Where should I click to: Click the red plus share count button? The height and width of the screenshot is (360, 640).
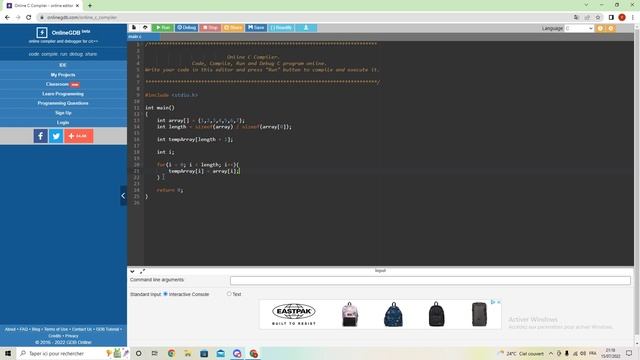click(x=79, y=136)
